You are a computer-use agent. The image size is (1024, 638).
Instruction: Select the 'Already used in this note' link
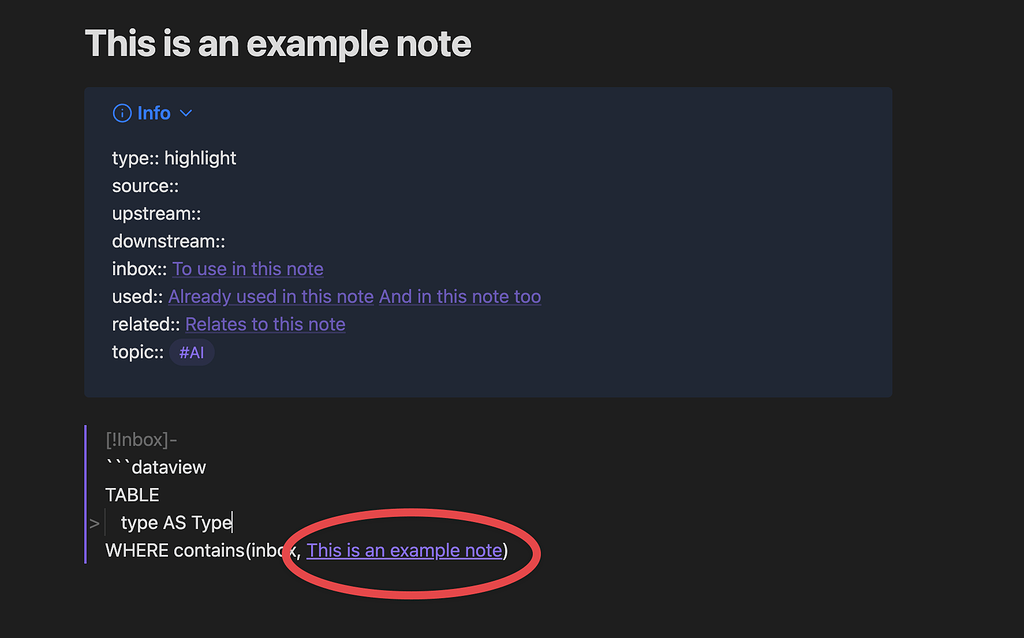point(270,296)
